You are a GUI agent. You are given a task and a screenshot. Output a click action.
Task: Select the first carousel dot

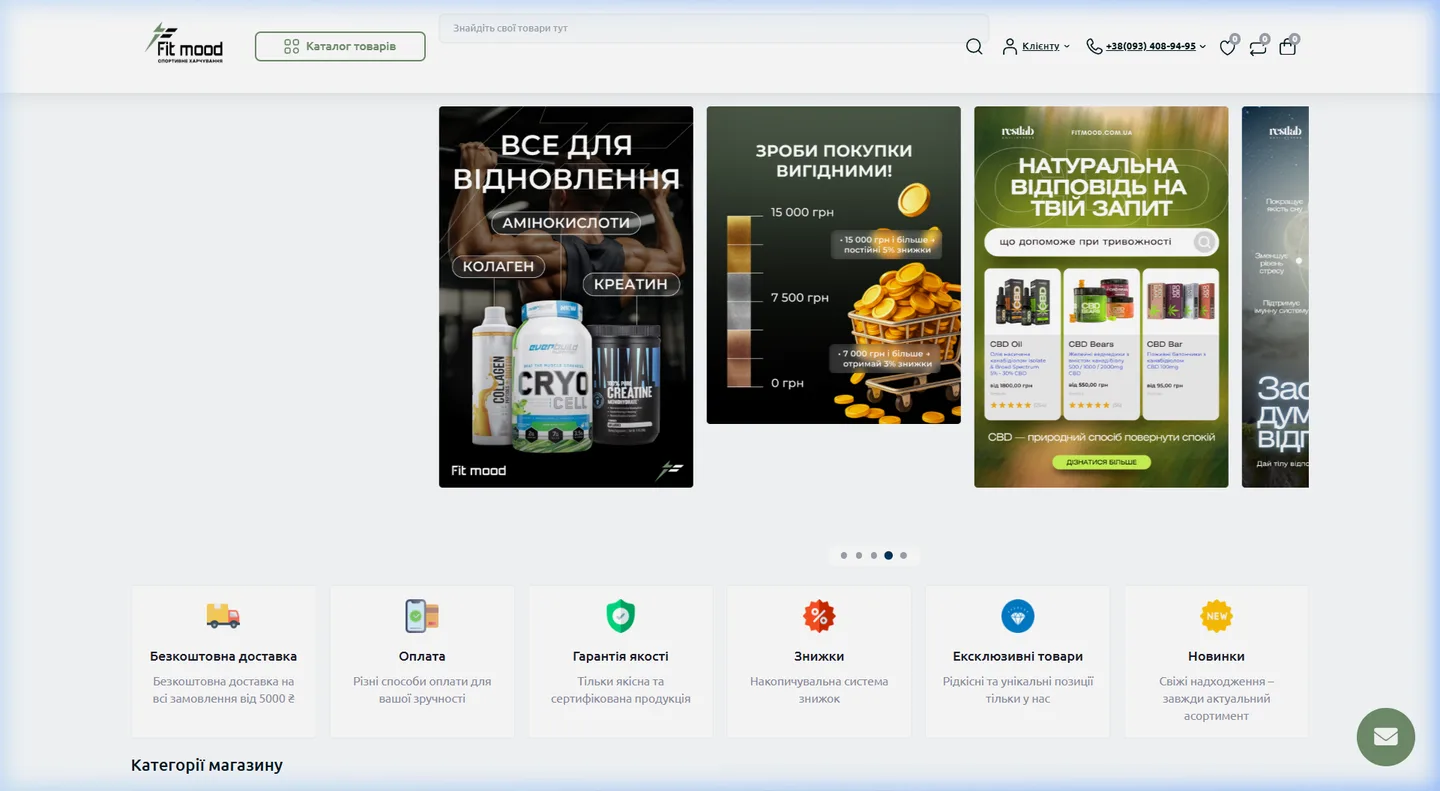click(844, 555)
